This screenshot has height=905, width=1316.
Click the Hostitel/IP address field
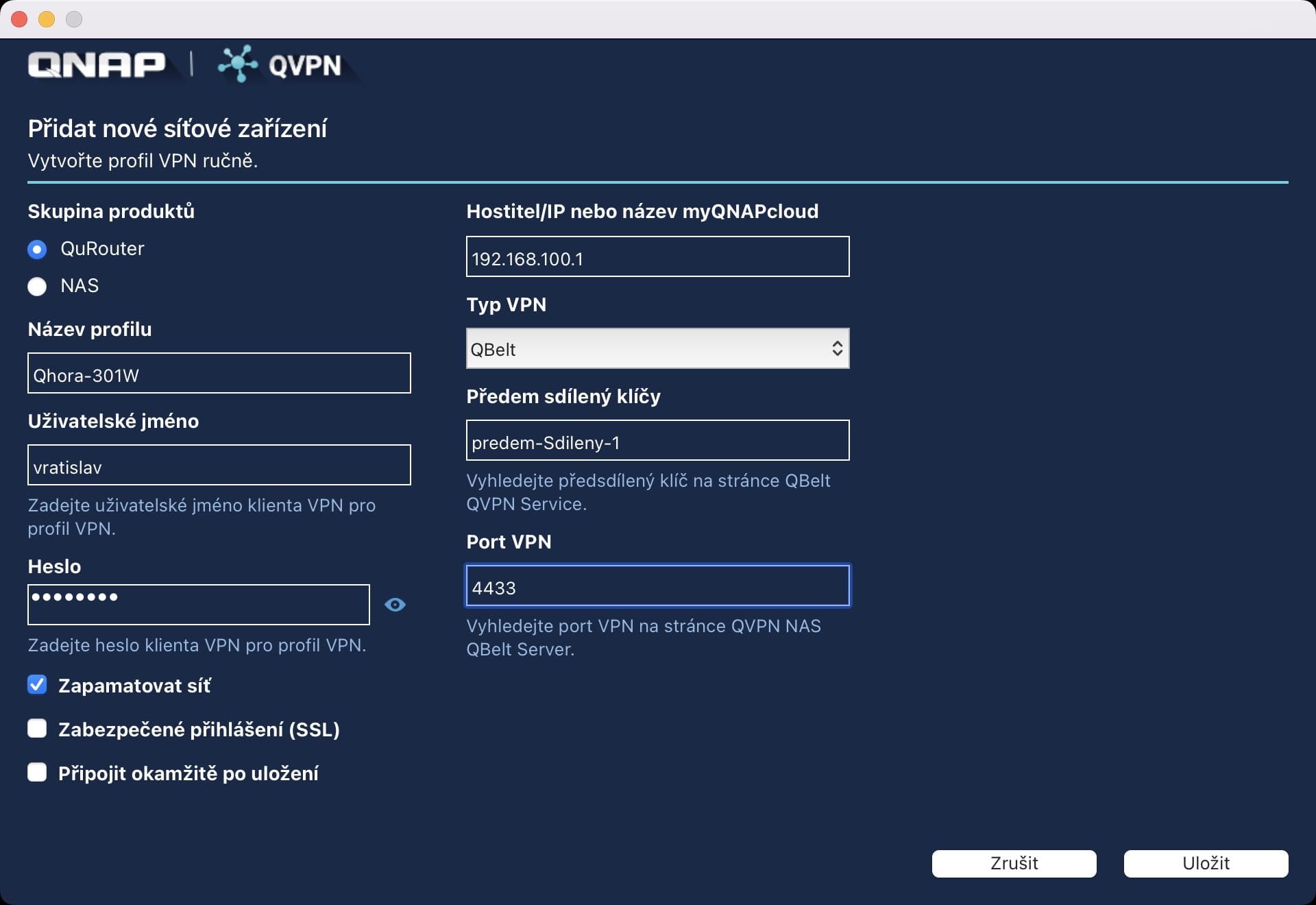(x=657, y=257)
